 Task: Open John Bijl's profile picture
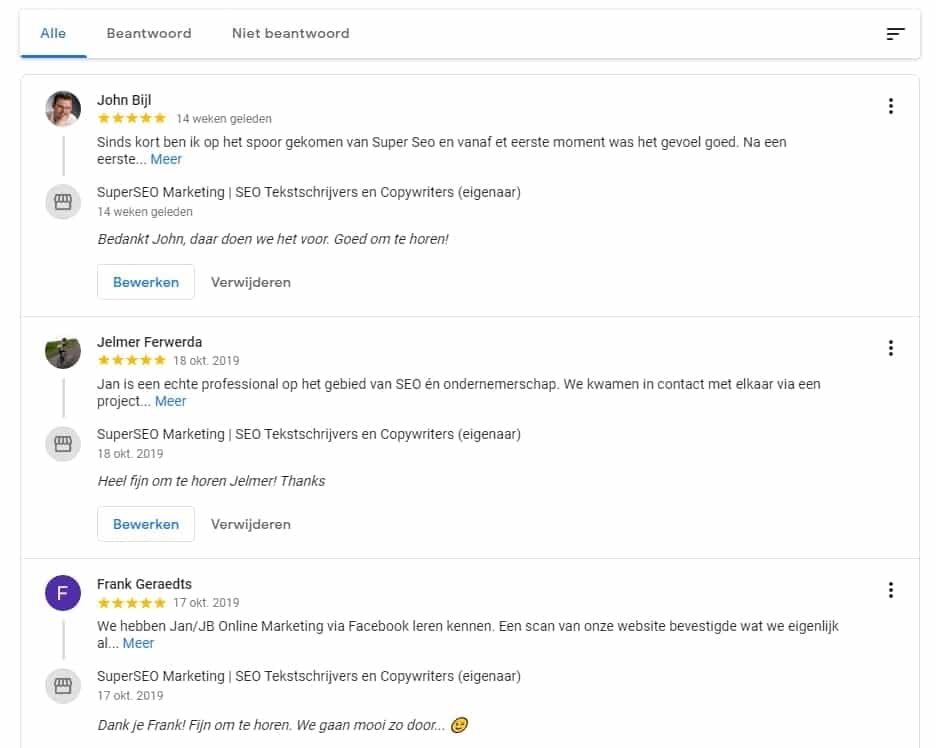(63, 108)
